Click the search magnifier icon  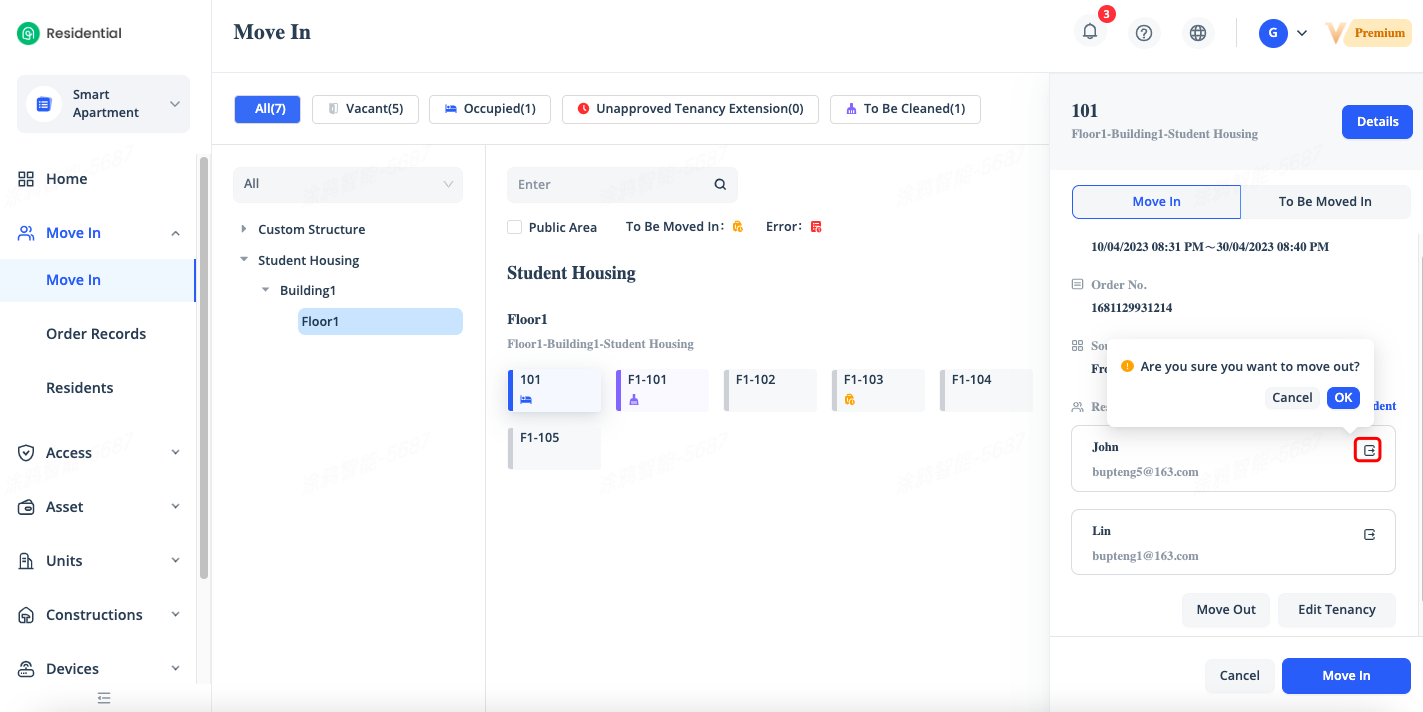720,185
